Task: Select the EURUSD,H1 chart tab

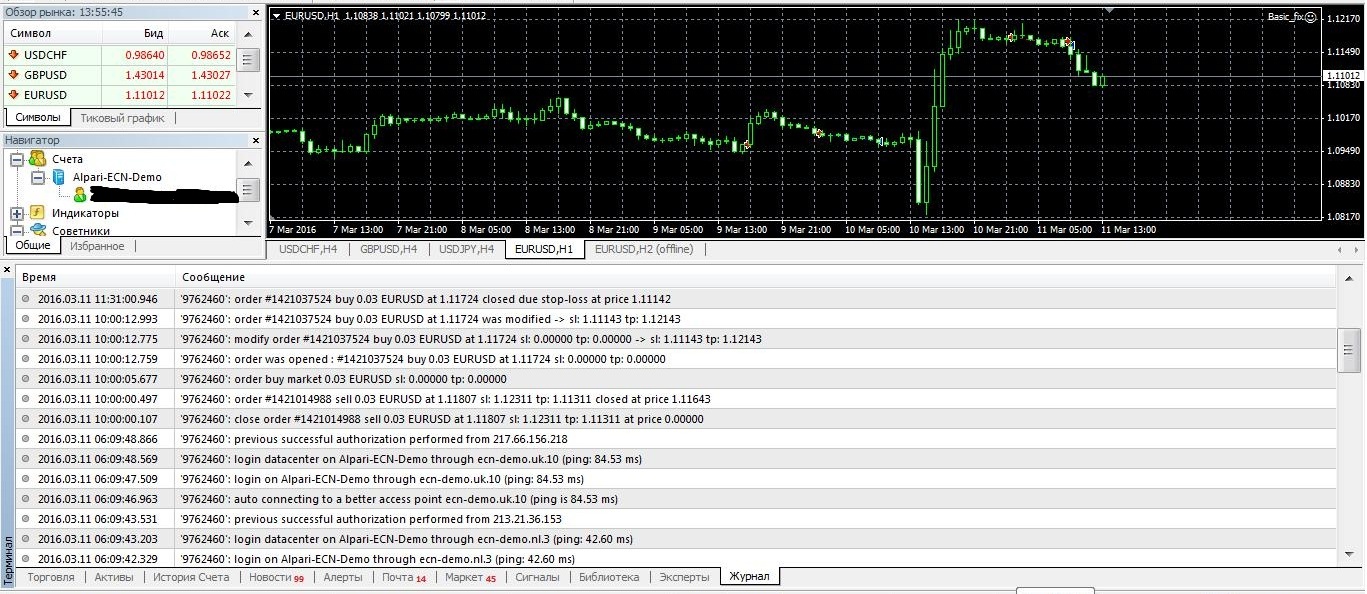Action: tap(545, 249)
